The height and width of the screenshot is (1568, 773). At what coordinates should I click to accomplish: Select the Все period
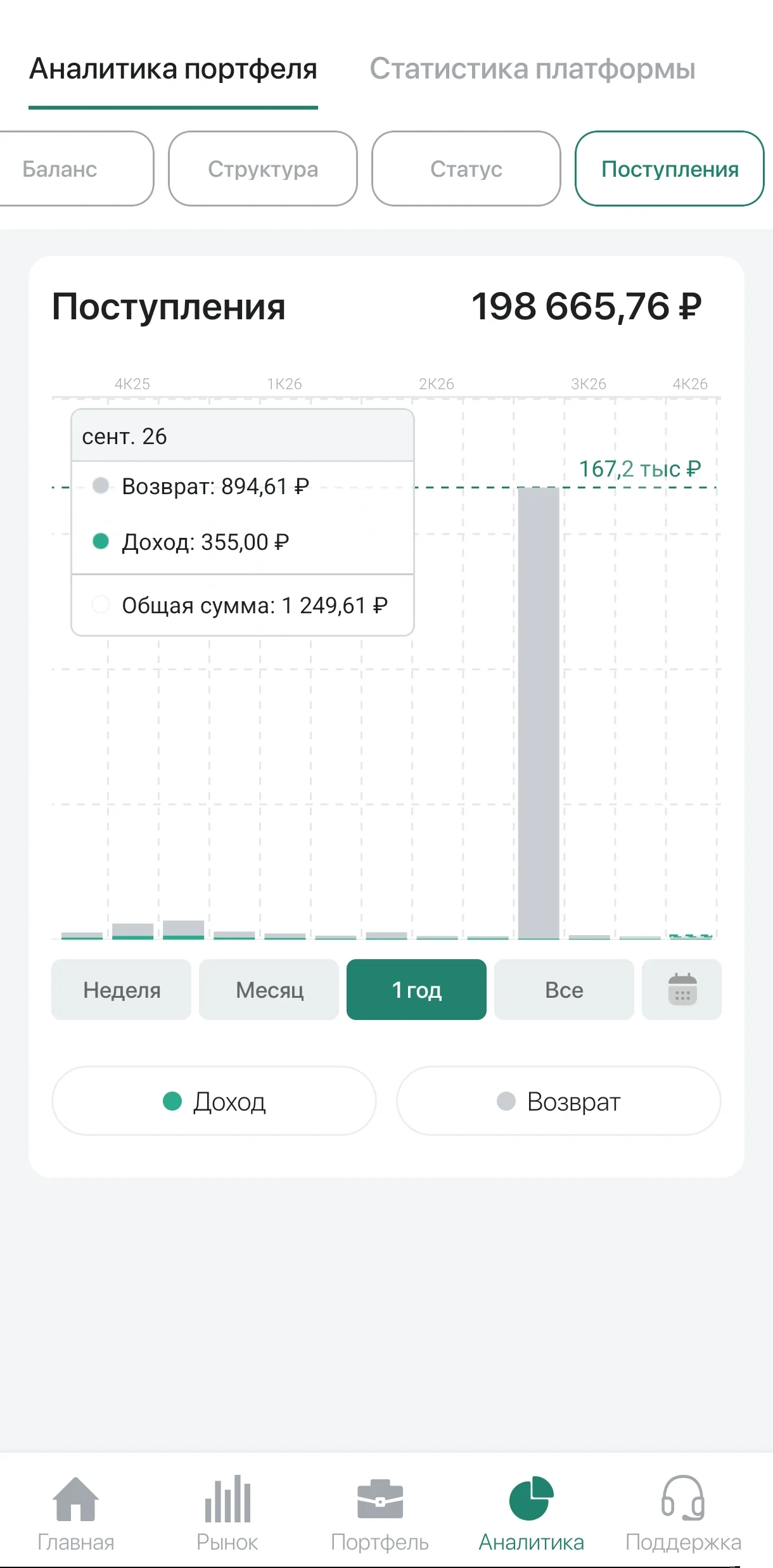[x=564, y=989]
